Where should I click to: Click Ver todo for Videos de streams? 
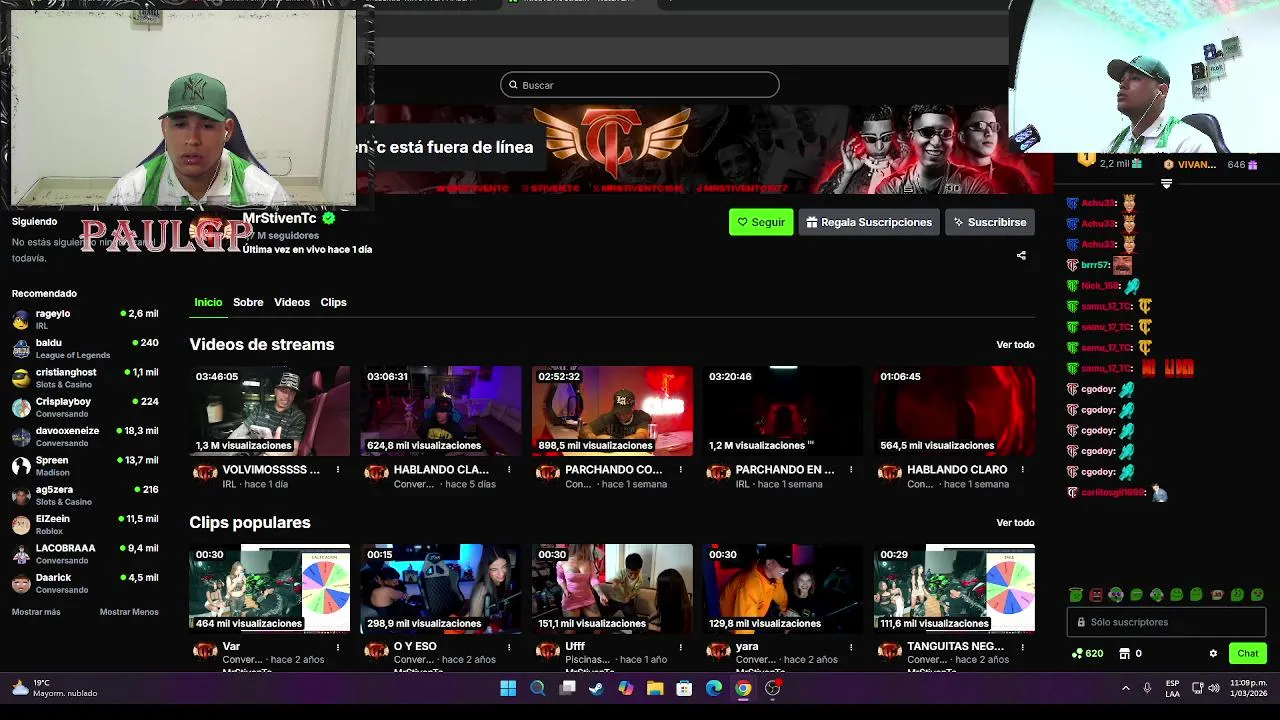click(x=1015, y=345)
